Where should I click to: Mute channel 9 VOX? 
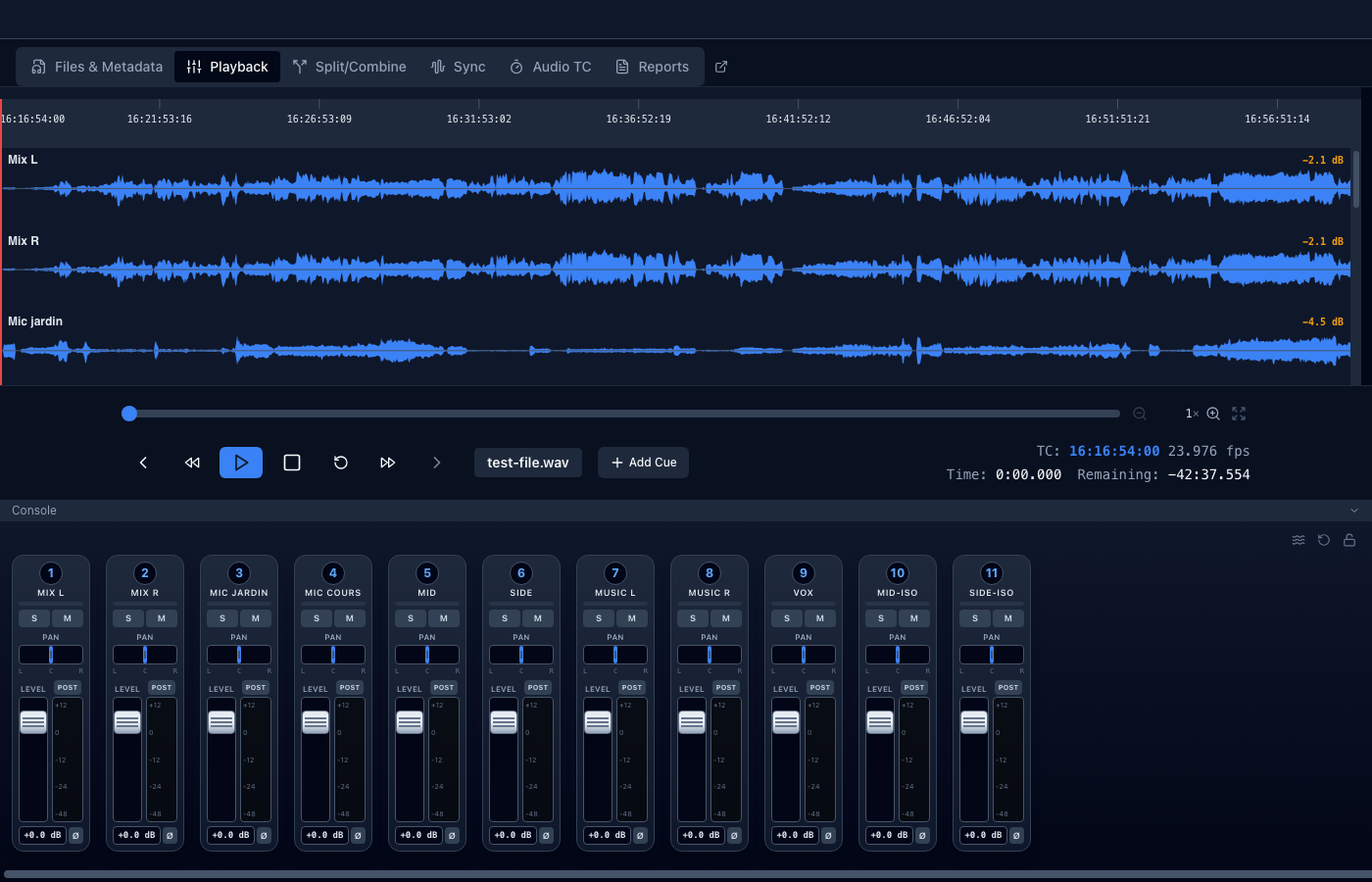point(820,618)
